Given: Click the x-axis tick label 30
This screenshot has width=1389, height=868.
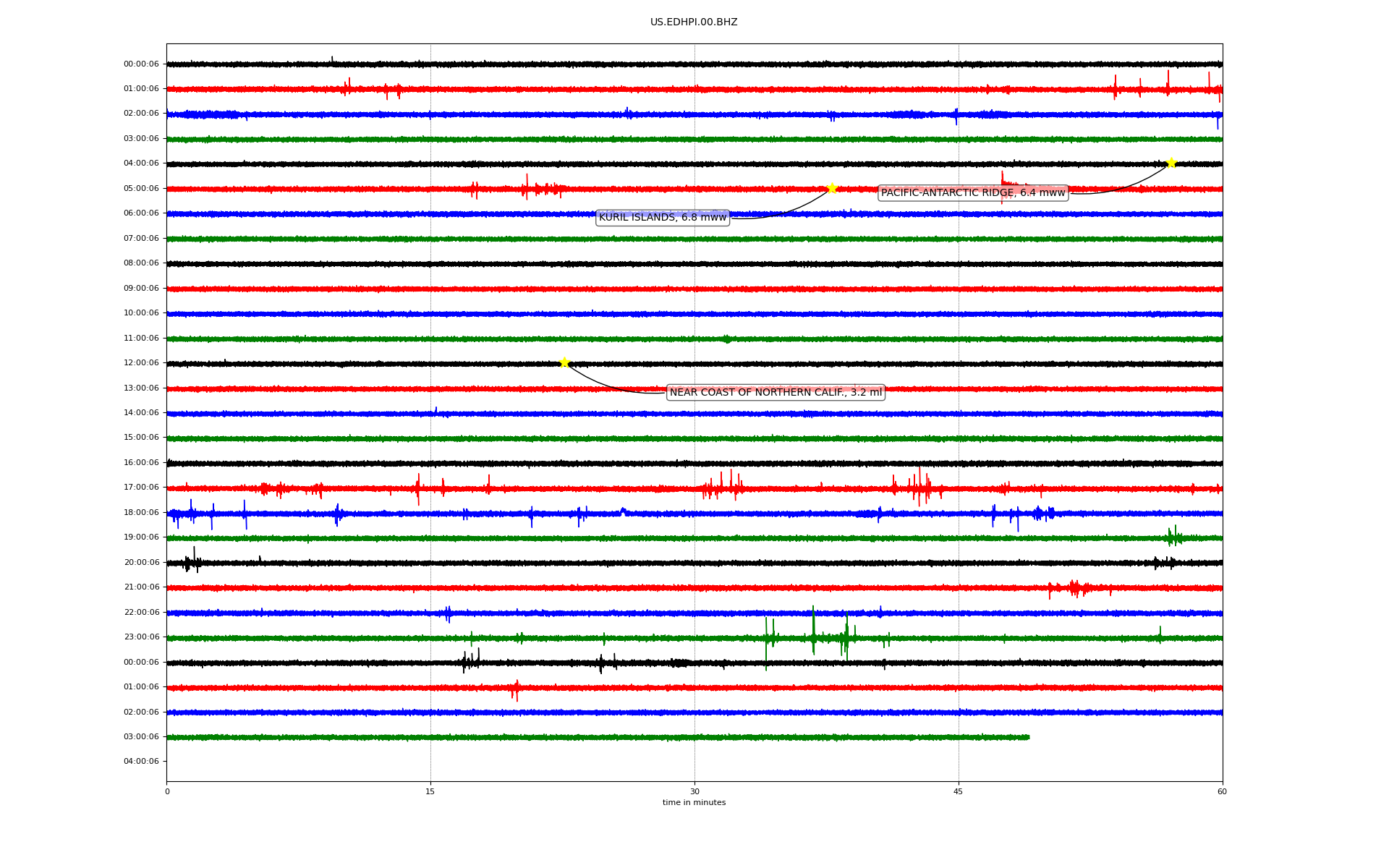Looking at the screenshot, I should (694, 791).
